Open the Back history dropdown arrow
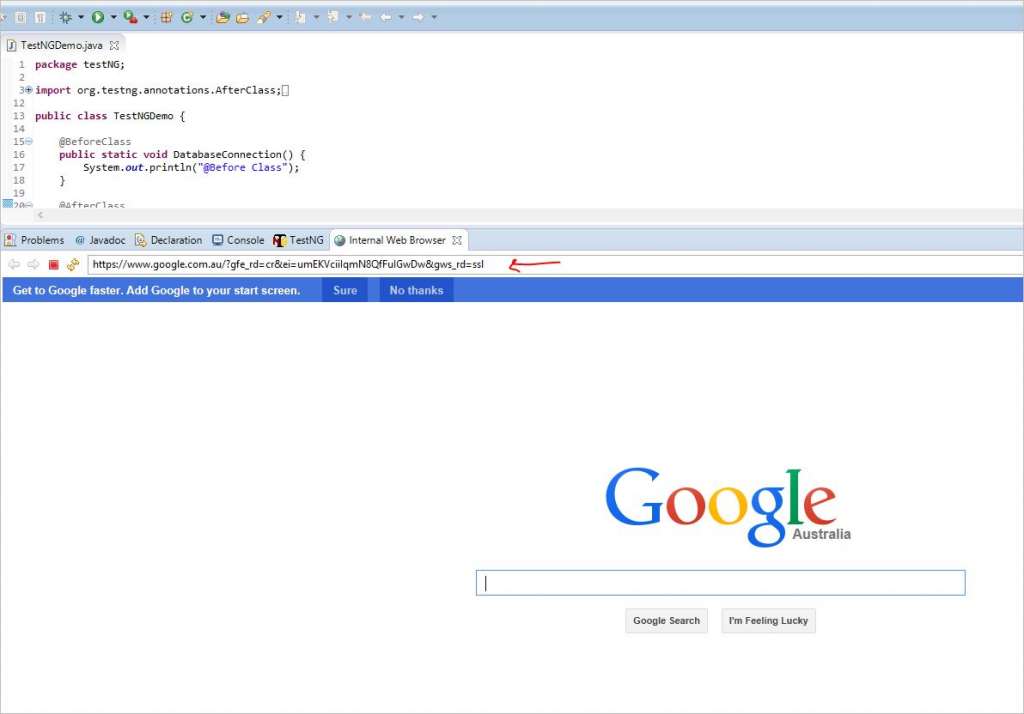Image resolution: width=1024 pixels, height=714 pixels. pyautogui.click(x=401, y=17)
